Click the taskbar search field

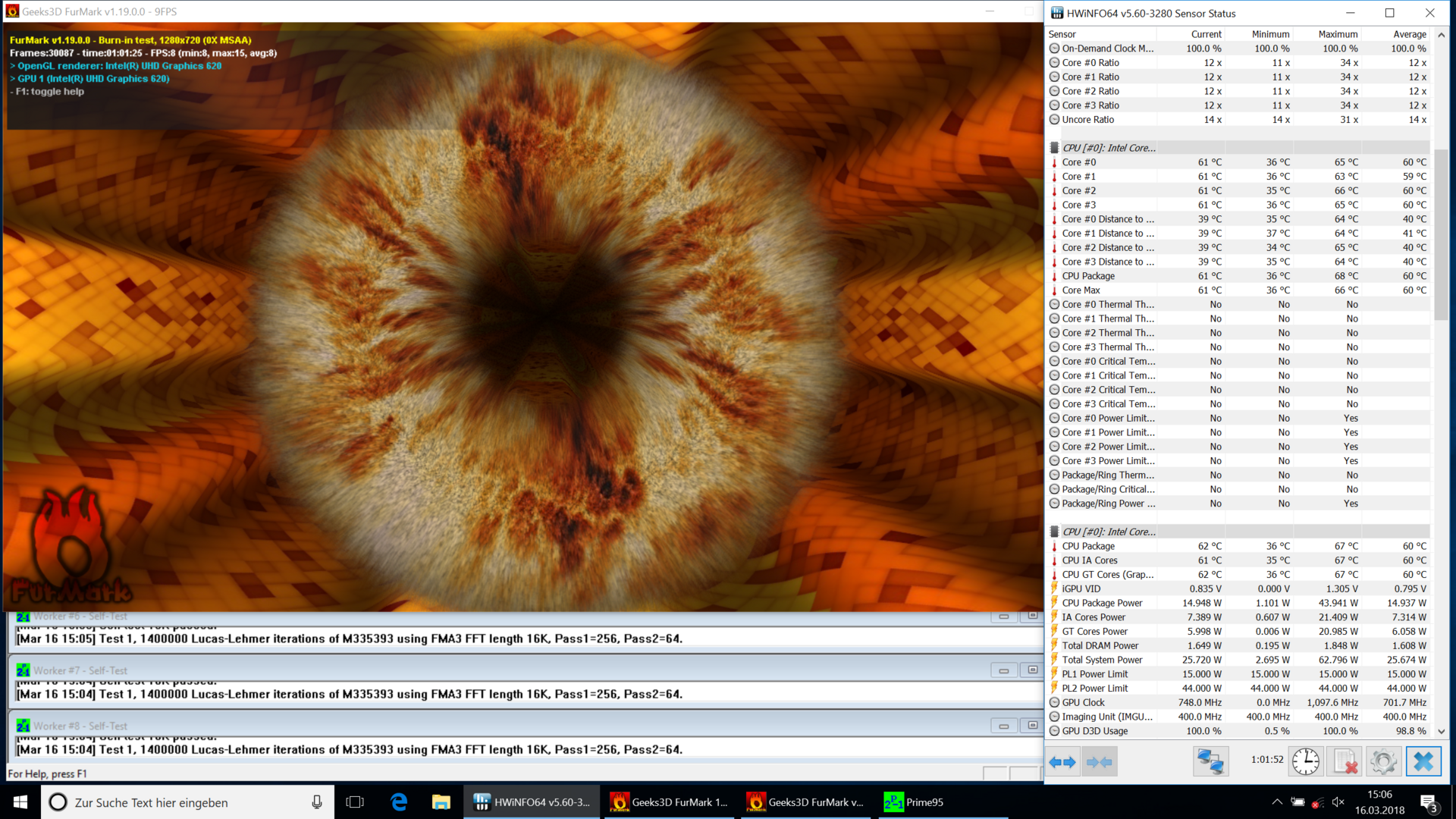tap(187, 802)
